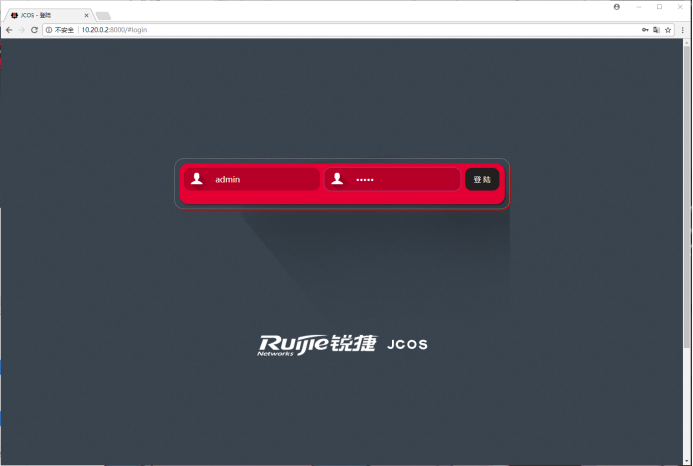
Task: Go back with browser back arrow
Action: pos(9,30)
